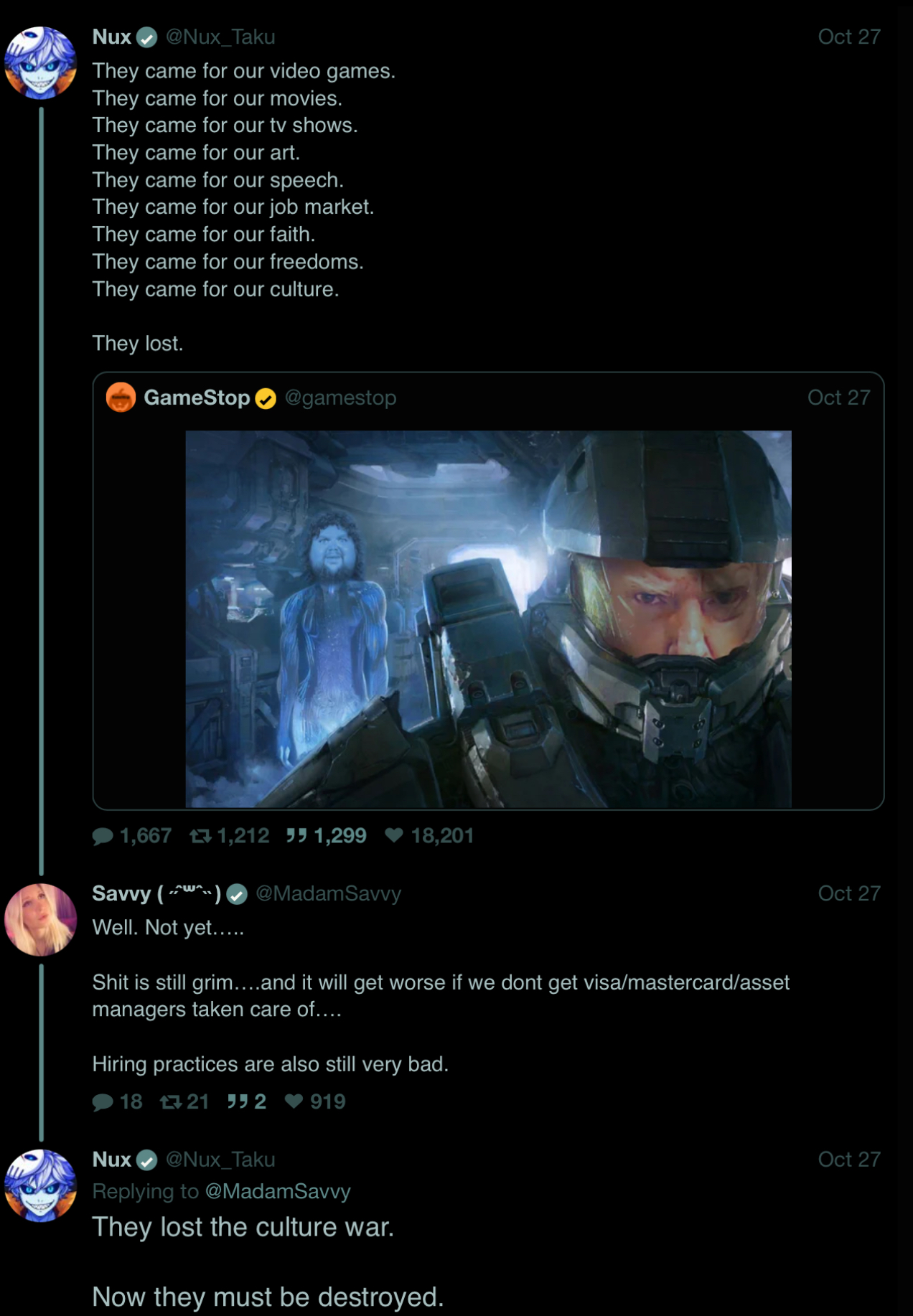Click the GameStop account name
The image size is (913, 1316).
coord(197,398)
